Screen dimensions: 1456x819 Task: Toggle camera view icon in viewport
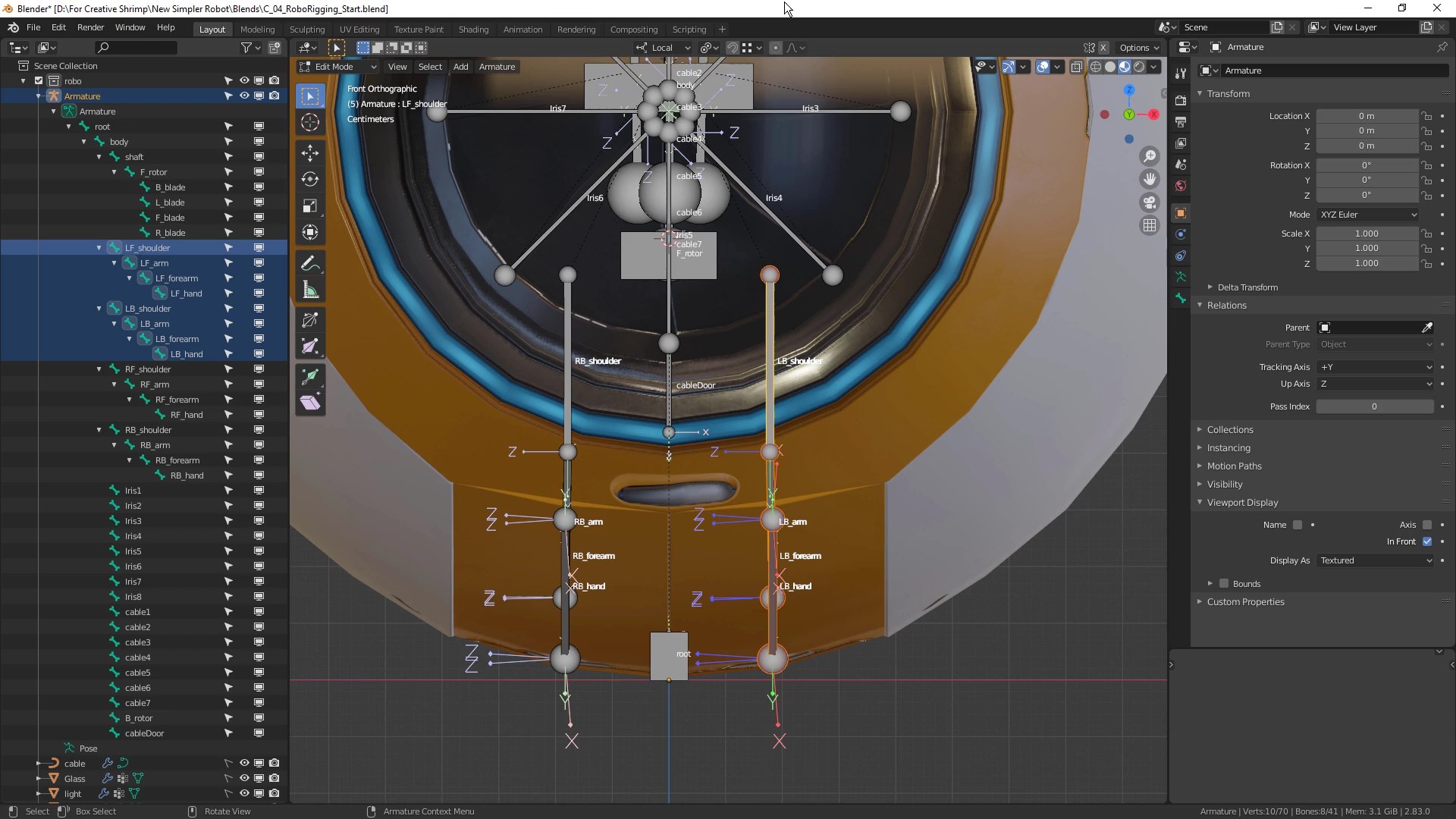click(x=1150, y=202)
